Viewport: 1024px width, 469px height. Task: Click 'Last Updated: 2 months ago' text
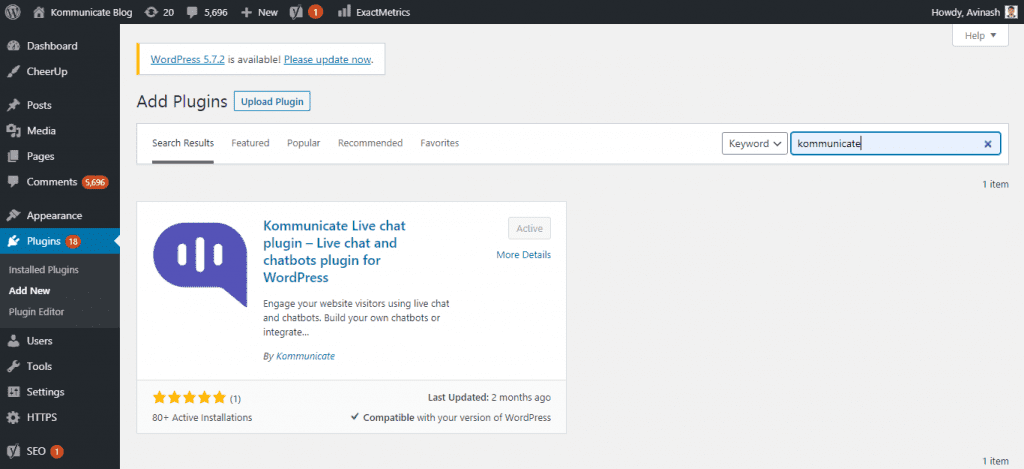489,397
